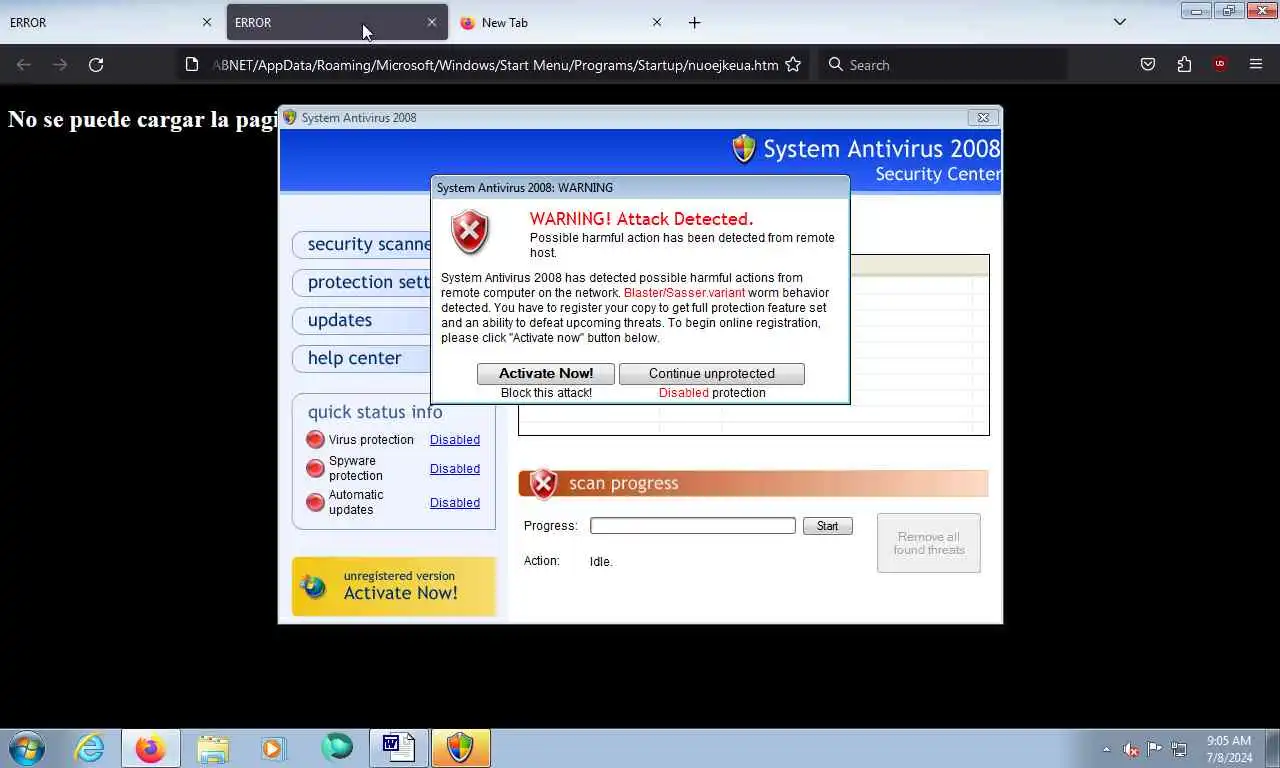Click Activate Now! button in warning dialog

coord(546,373)
